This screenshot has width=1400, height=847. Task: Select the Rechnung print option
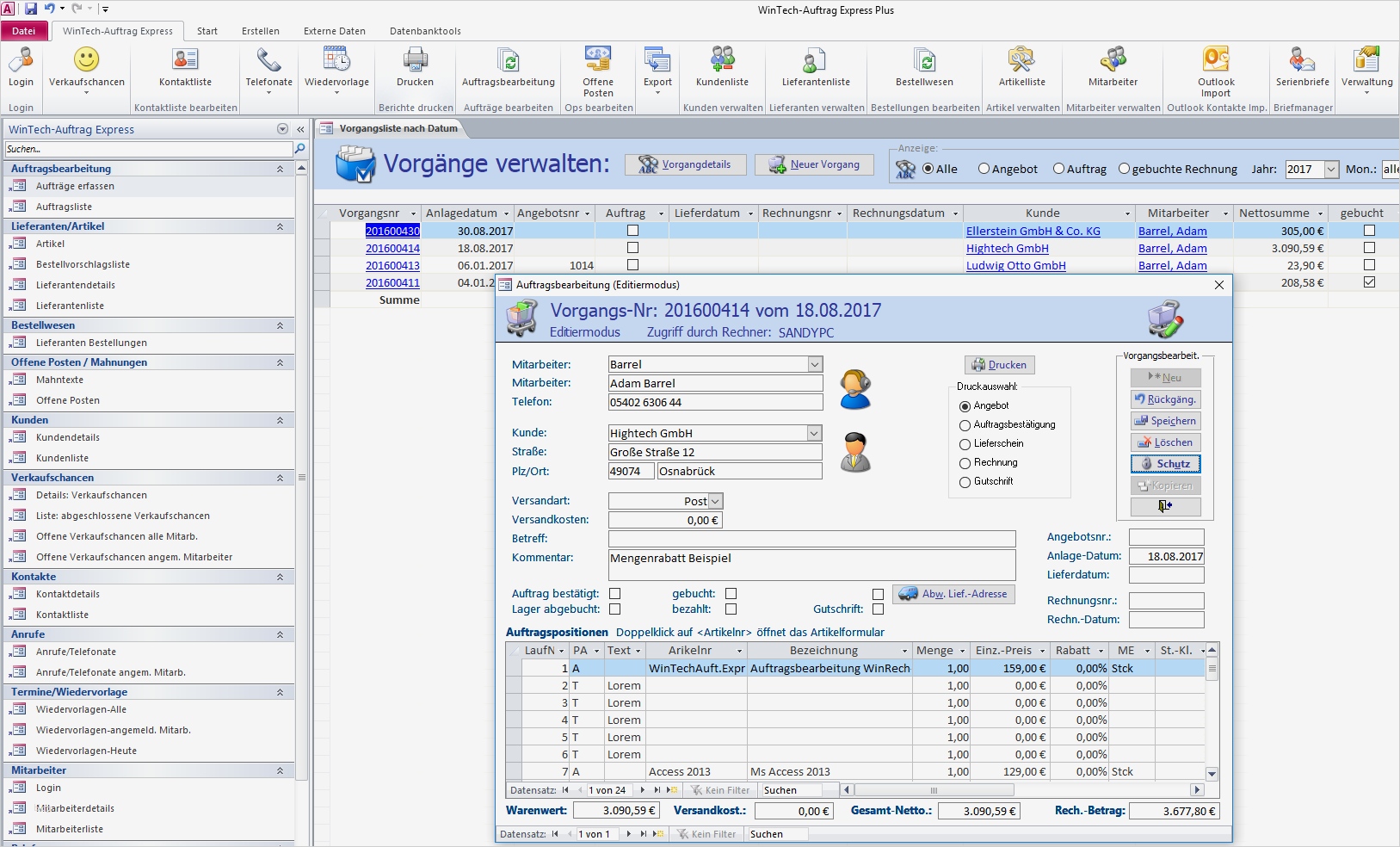click(x=965, y=463)
